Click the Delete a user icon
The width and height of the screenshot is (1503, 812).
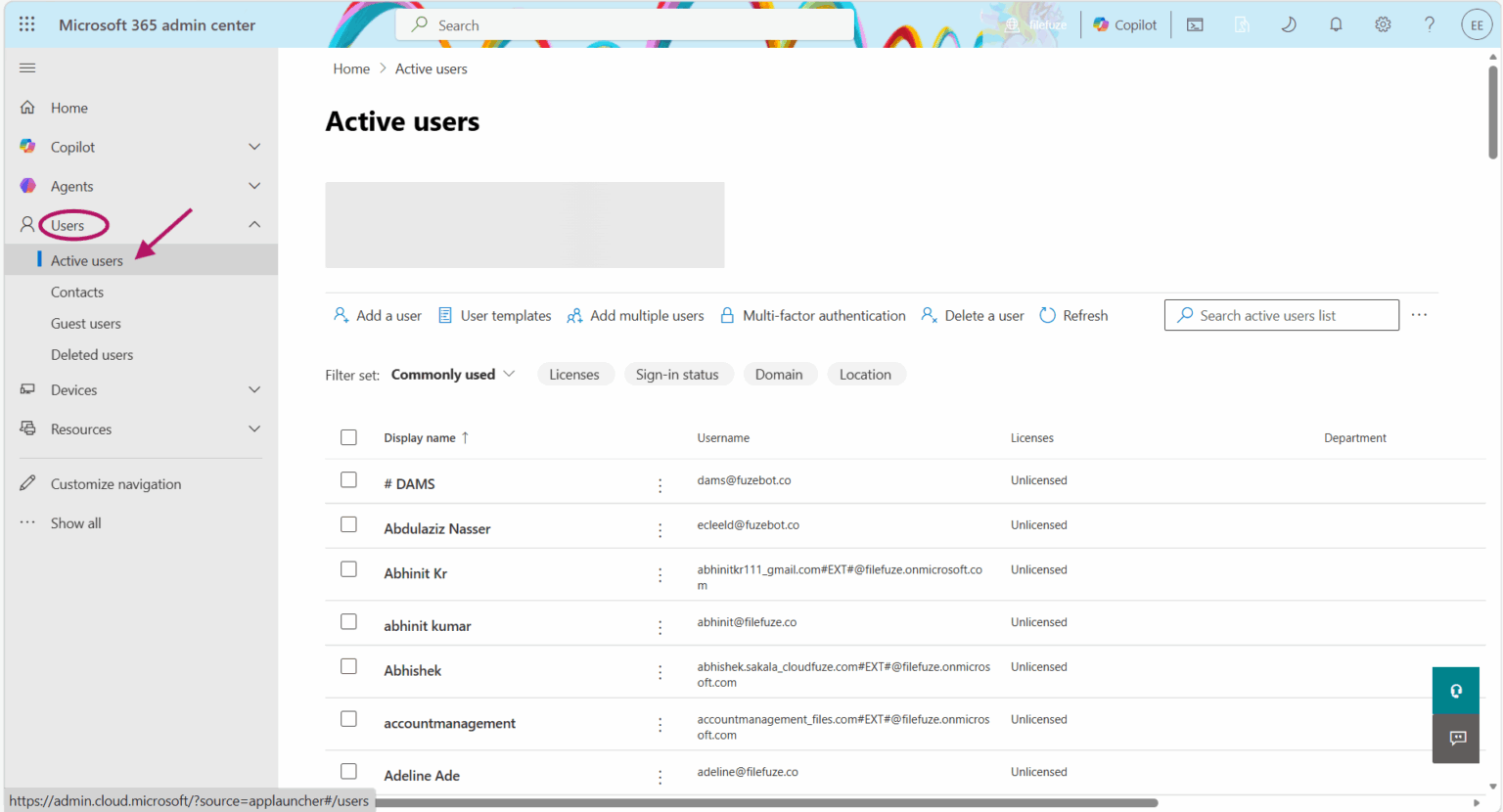click(x=929, y=315)
